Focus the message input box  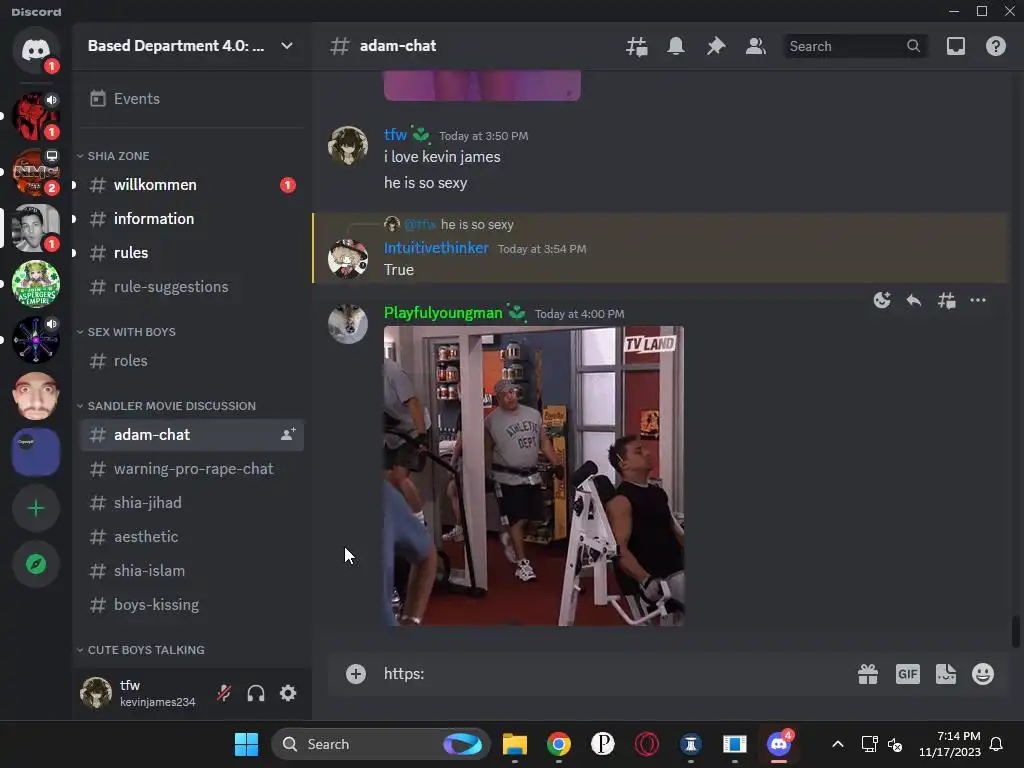(614, 674)
